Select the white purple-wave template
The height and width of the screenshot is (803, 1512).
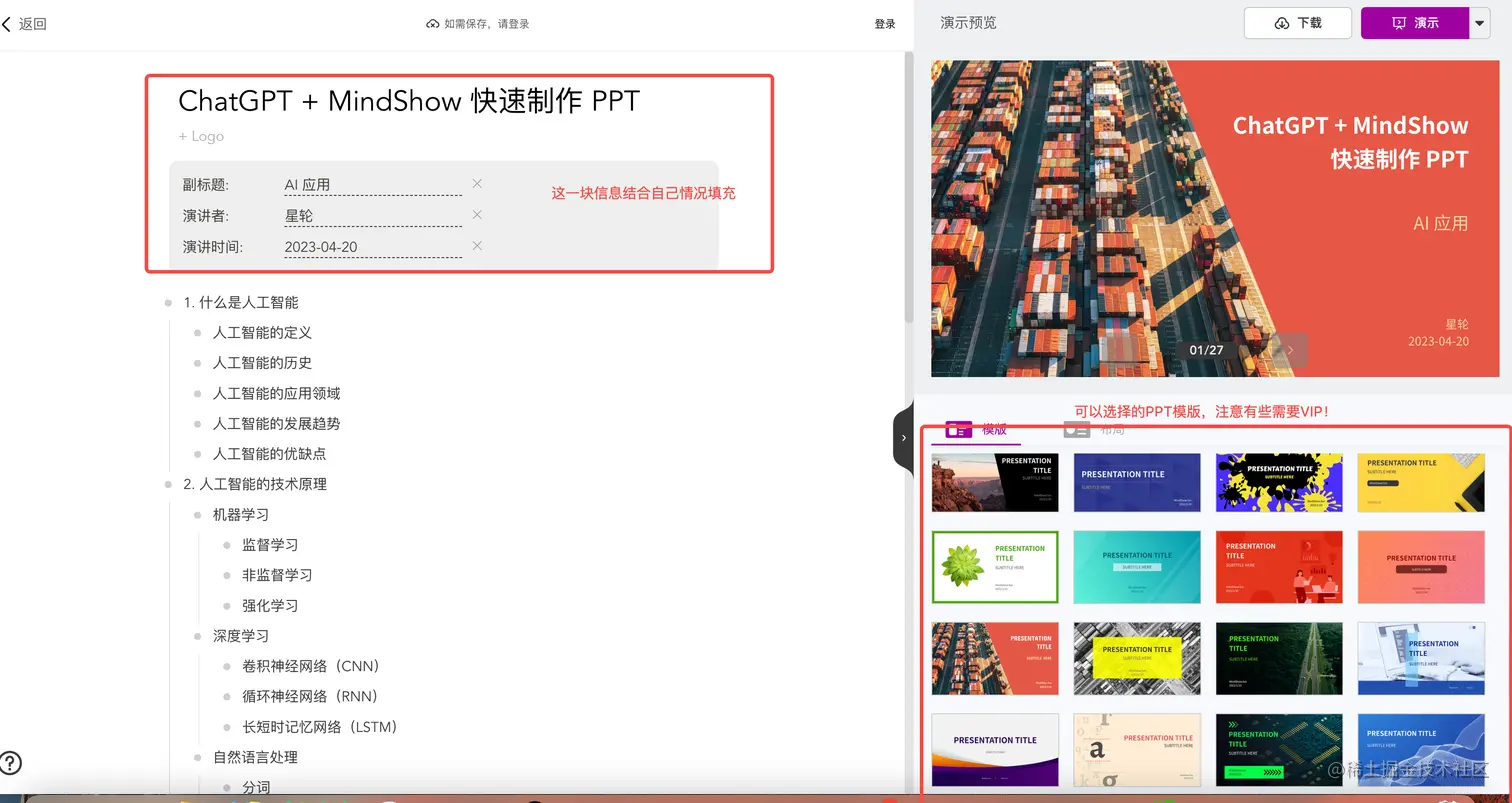[x=995, y=750]
